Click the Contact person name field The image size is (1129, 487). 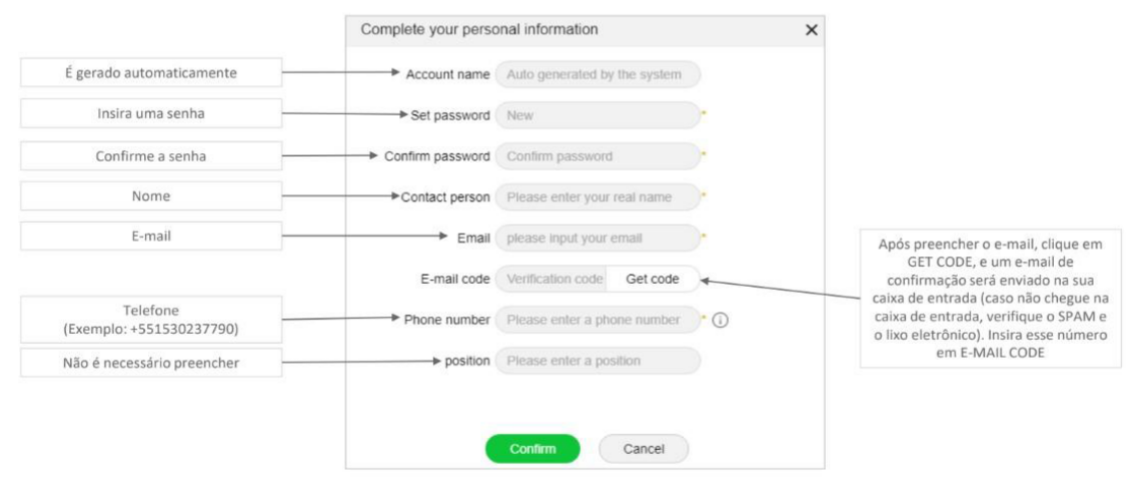pos(597,197)
